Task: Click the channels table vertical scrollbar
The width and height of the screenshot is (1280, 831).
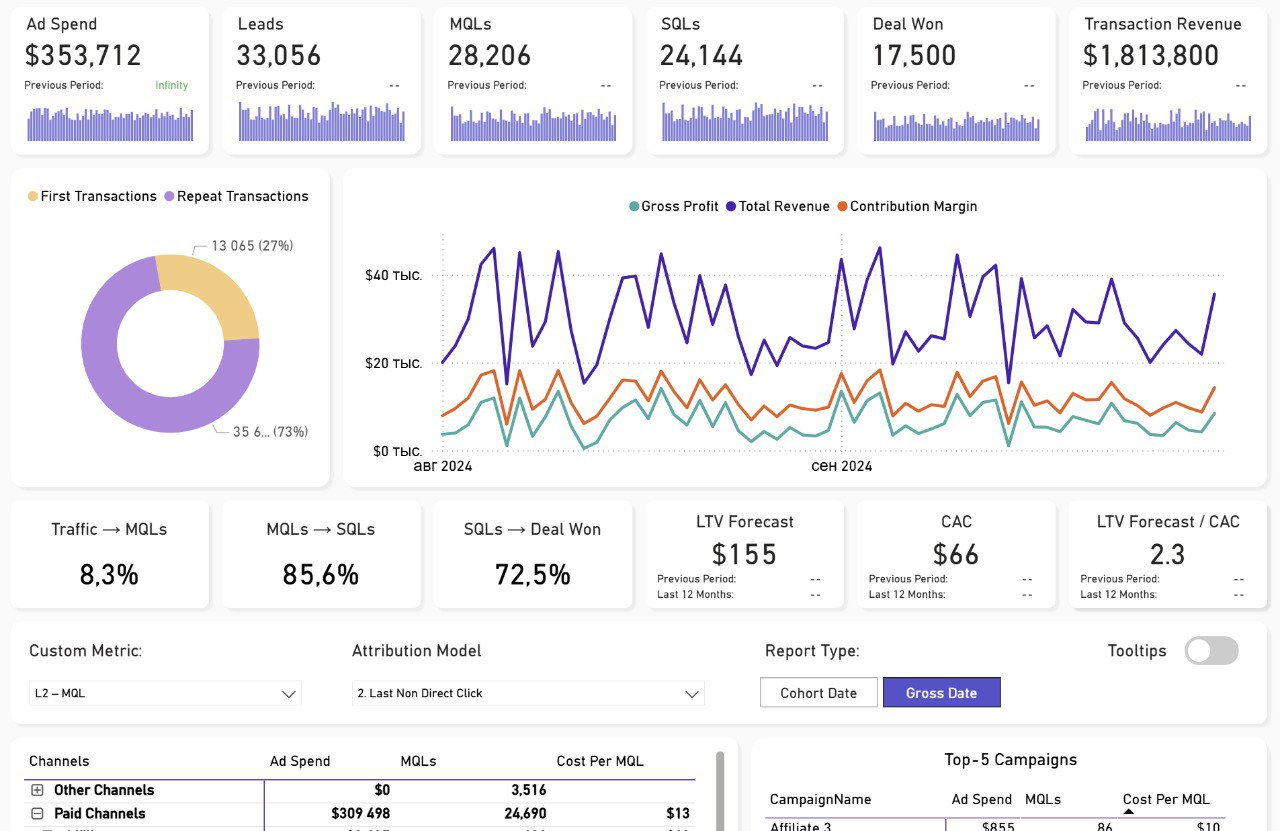Action: click(720, 790)
